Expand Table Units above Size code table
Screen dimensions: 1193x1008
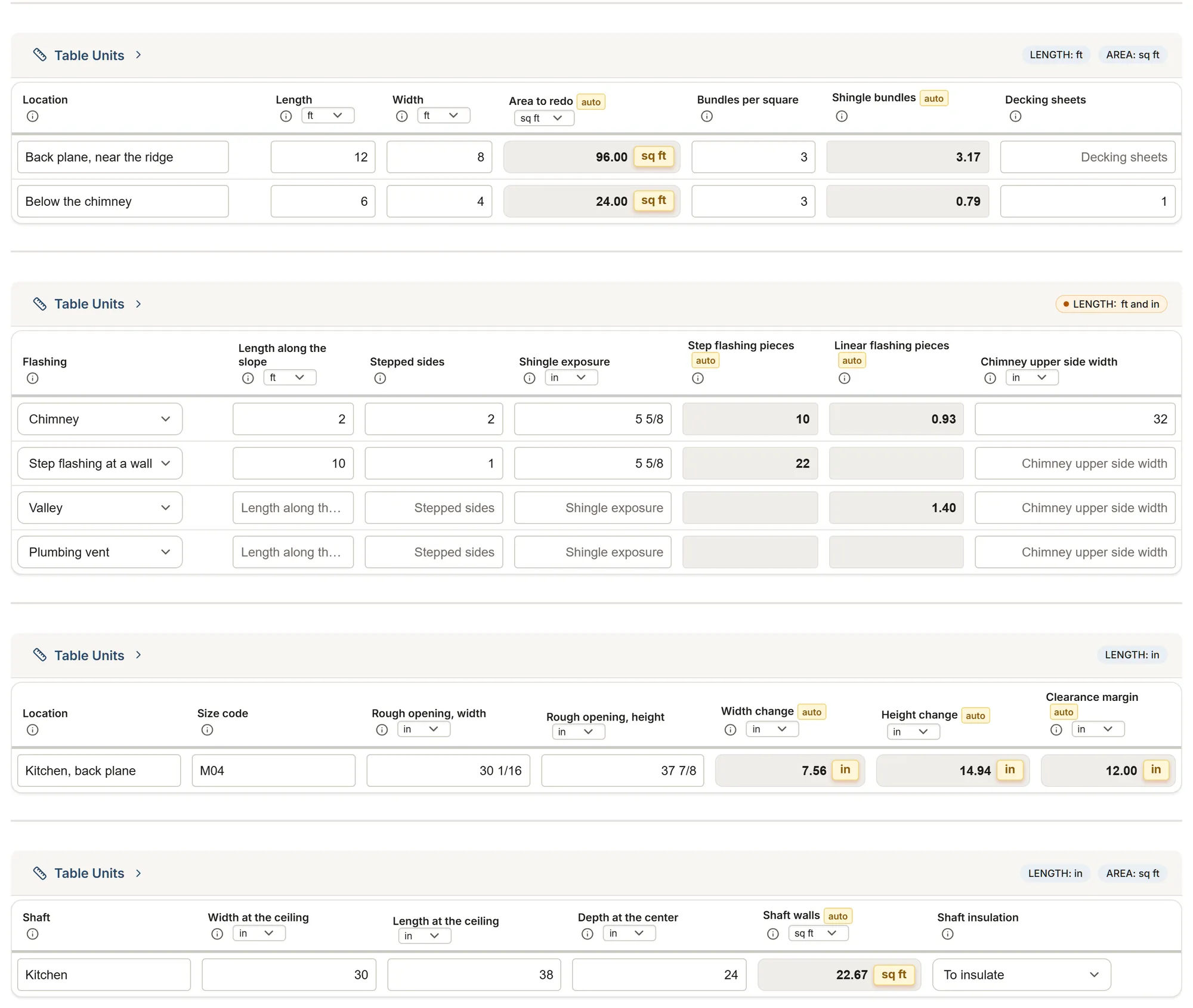[88, 655]
